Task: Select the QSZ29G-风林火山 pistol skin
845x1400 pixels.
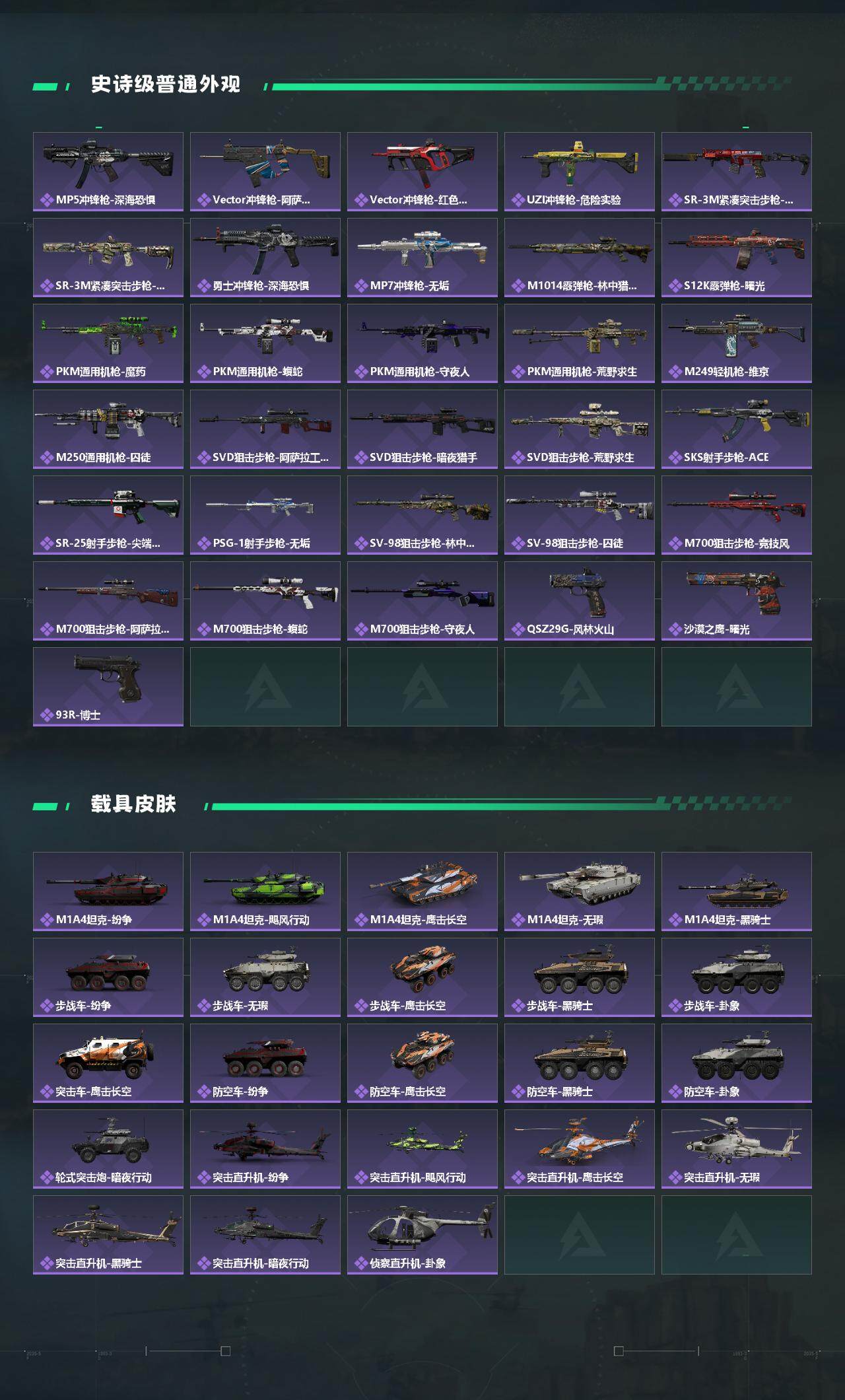Action: [580, 601]
